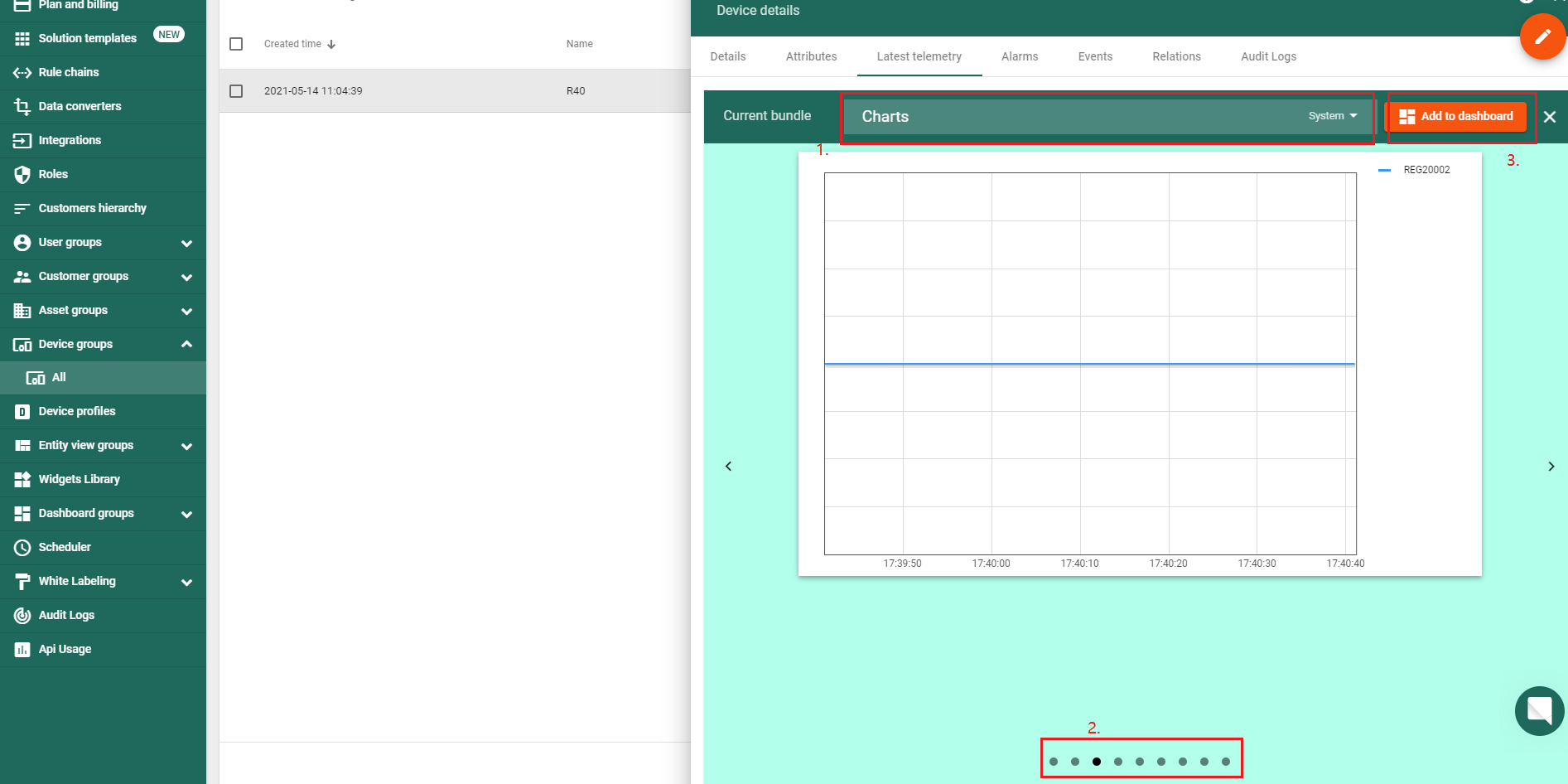This screenshot has height=784, width=1568.
Task: Open Widgets Library in sidebar
Action: tap(79, 479)
